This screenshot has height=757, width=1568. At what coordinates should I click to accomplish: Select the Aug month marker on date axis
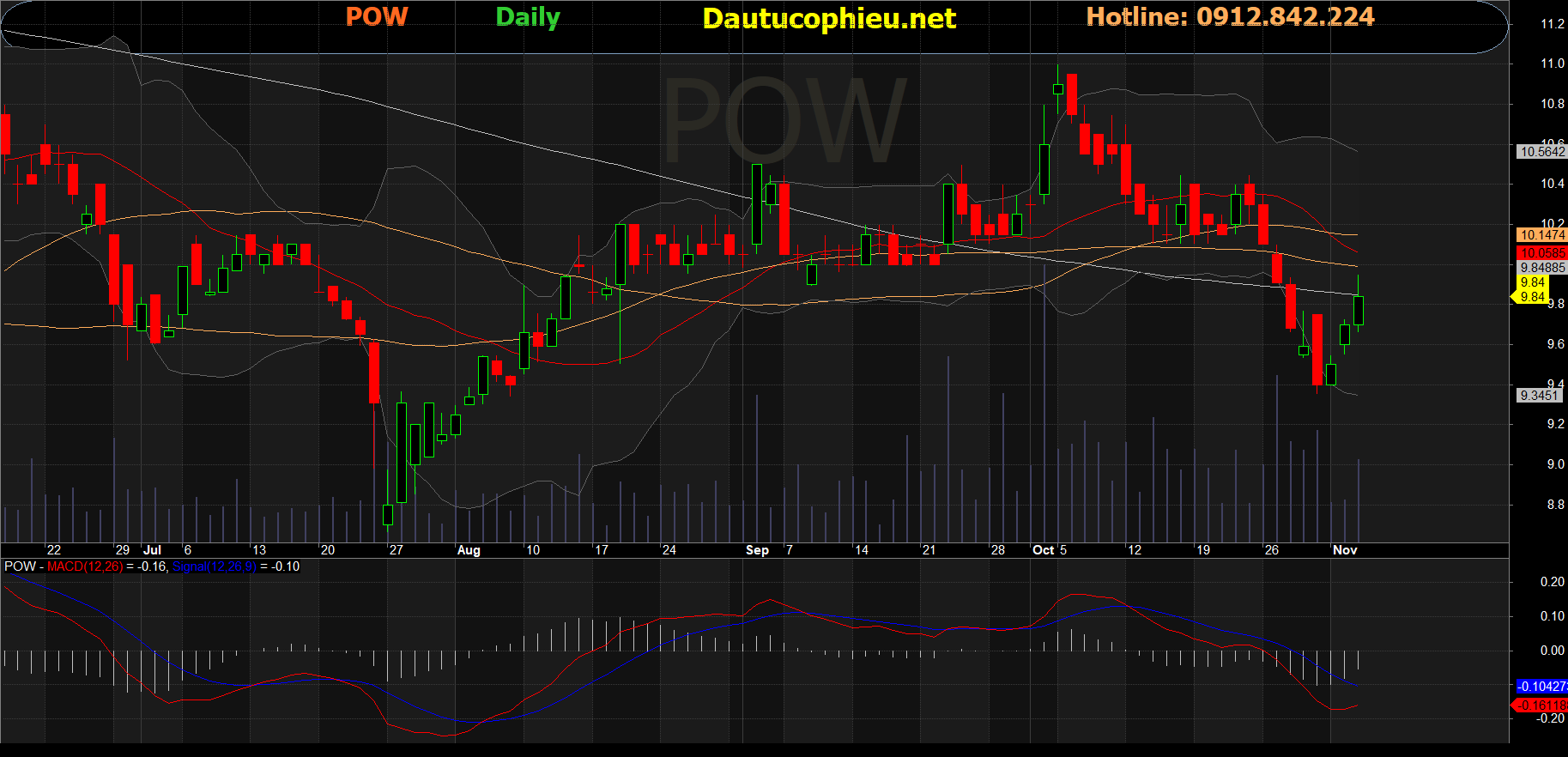(469, 550)
